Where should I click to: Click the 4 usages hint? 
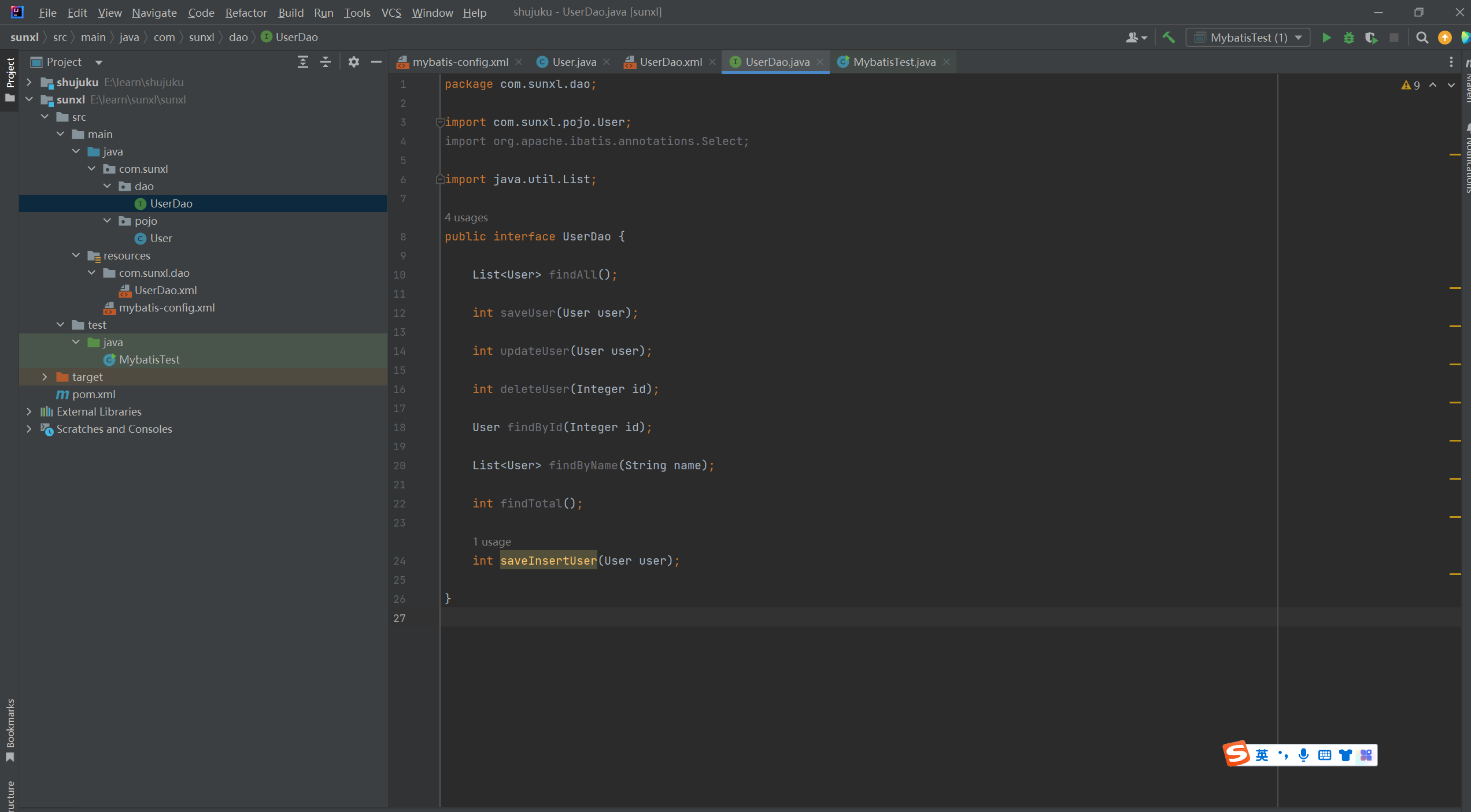pyautogui.click(x=466, y=217)
